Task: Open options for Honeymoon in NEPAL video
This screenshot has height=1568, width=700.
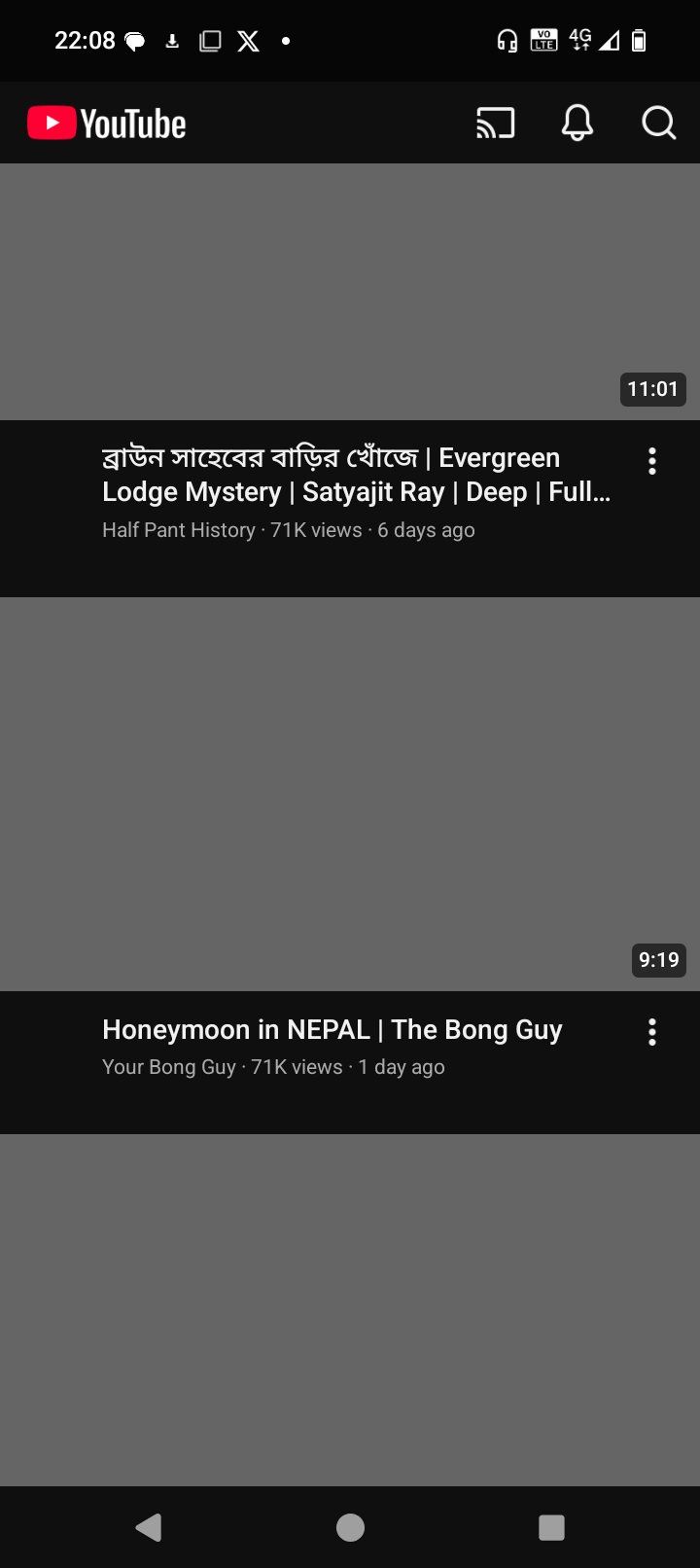Action: (652, 1032)
